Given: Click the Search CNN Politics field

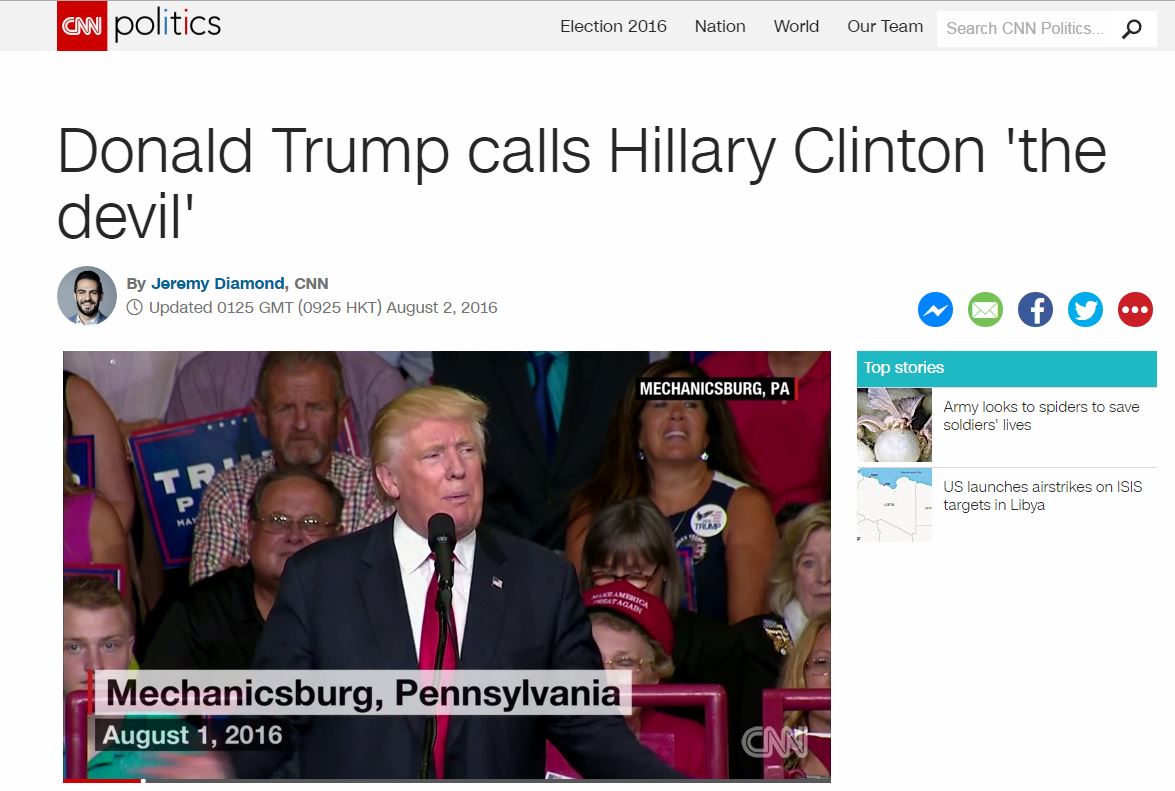Looking at the screenshot, I should click(1027, 28).
